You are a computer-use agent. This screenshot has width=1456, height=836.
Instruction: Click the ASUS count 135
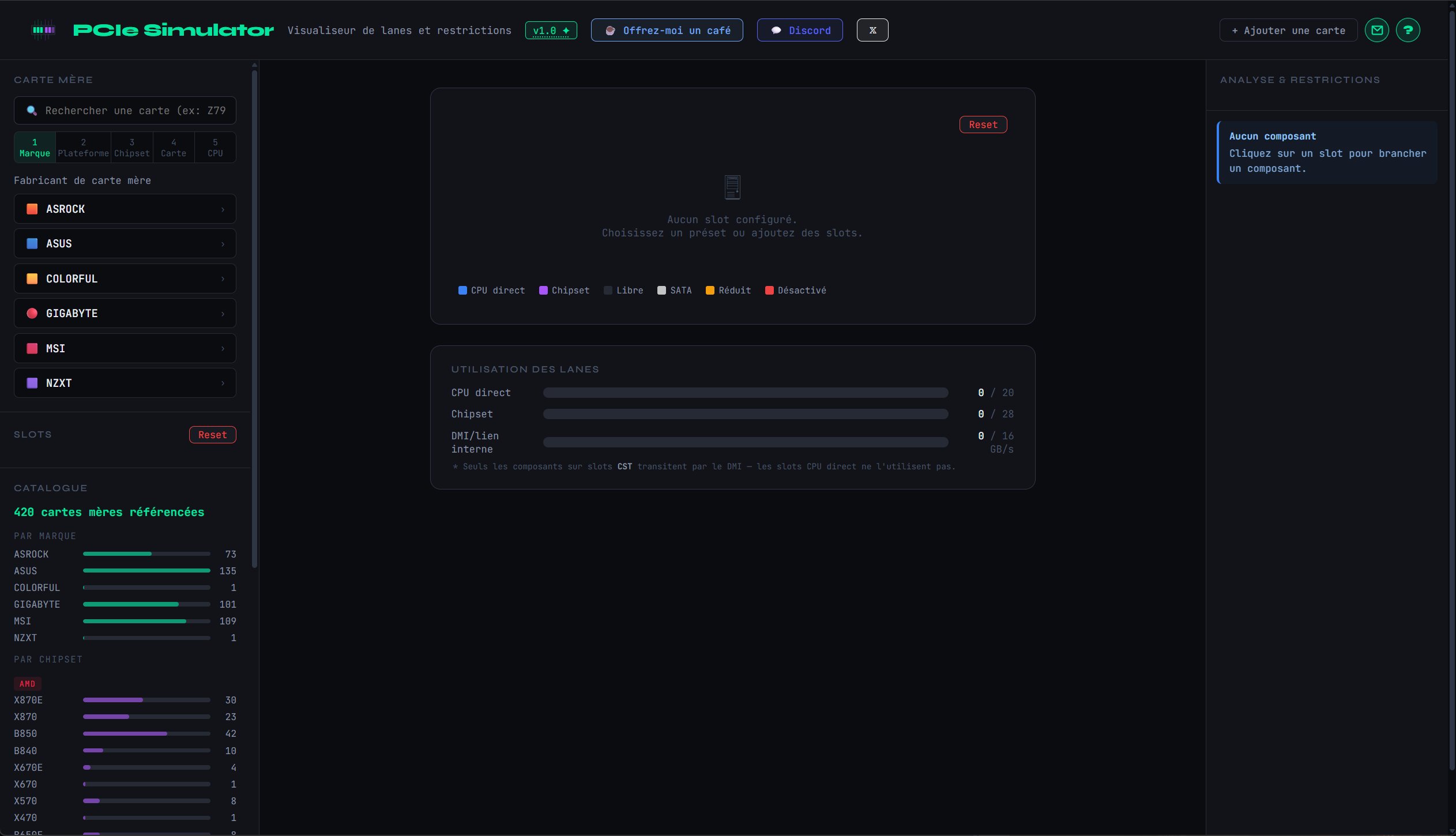coord(228,571)
